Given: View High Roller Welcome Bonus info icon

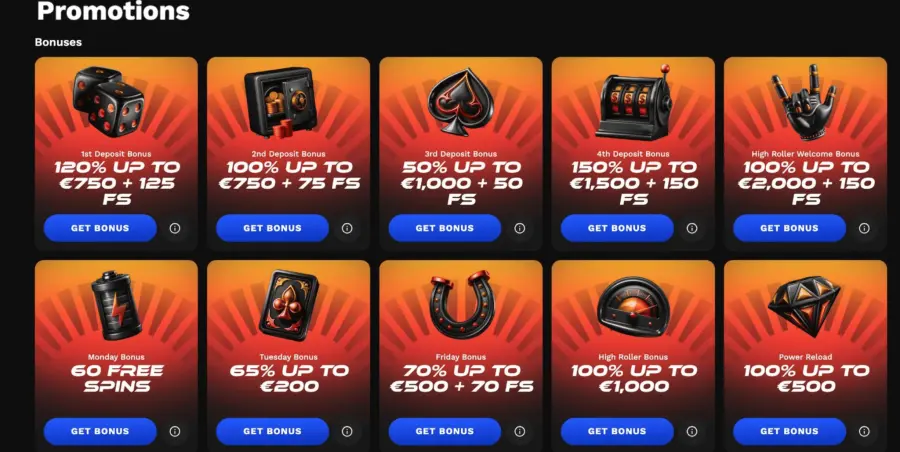Looking at the screenshot, I should pos(864,228).
